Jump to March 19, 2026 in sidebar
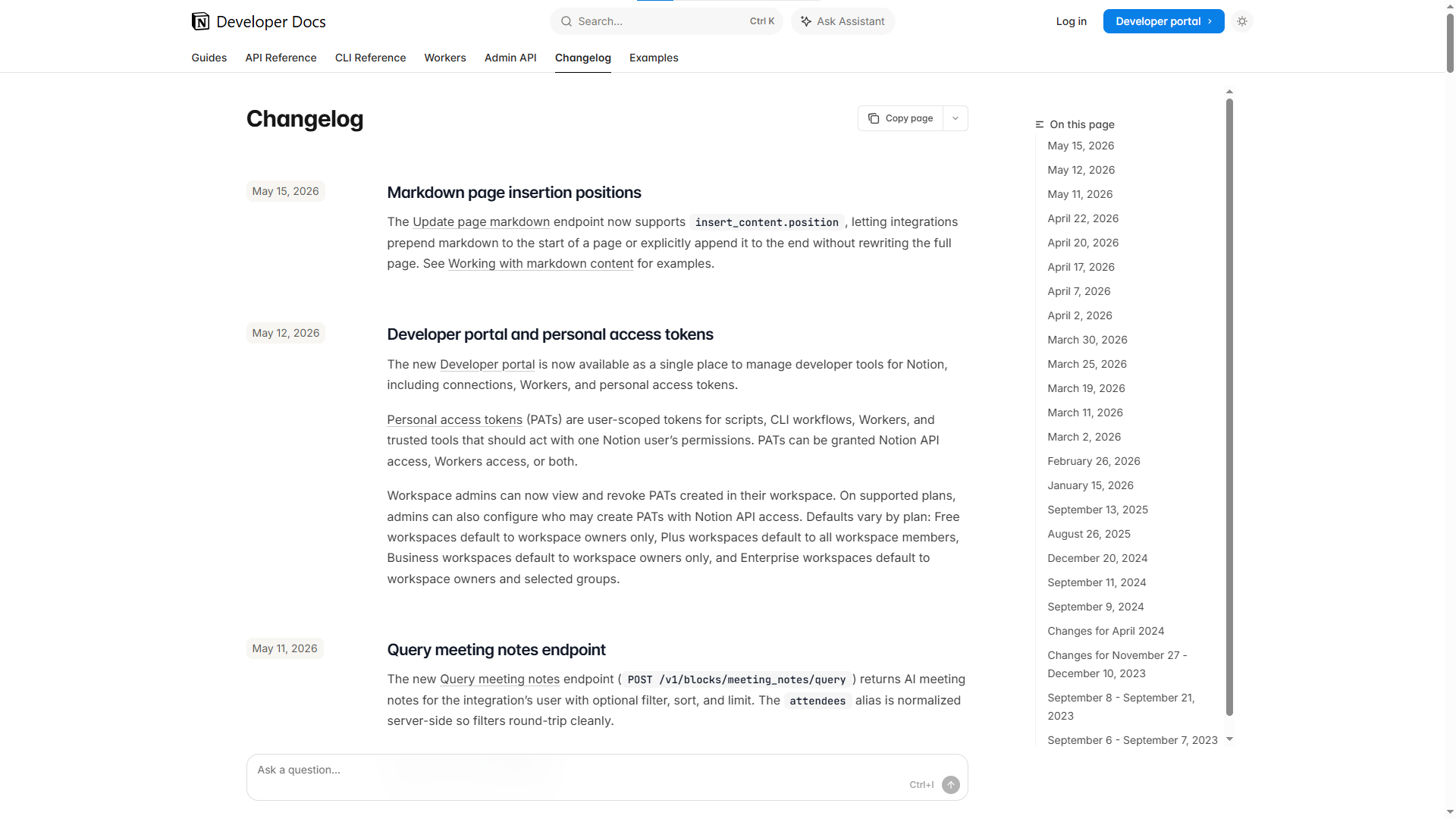 tap(1086, 388)
